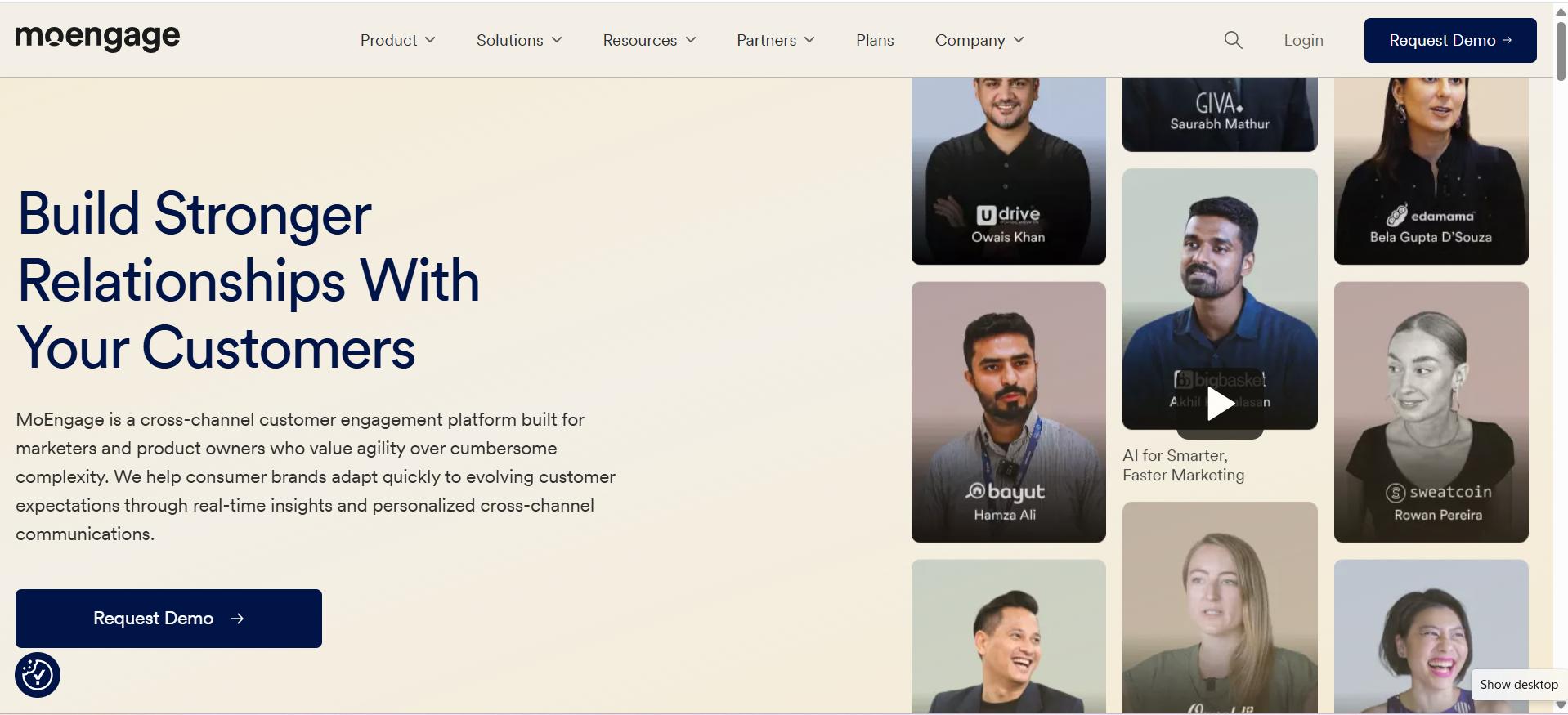
Task: Expand the Partners menu chevron
Action: pyautogui.click(x=809, y=40)
